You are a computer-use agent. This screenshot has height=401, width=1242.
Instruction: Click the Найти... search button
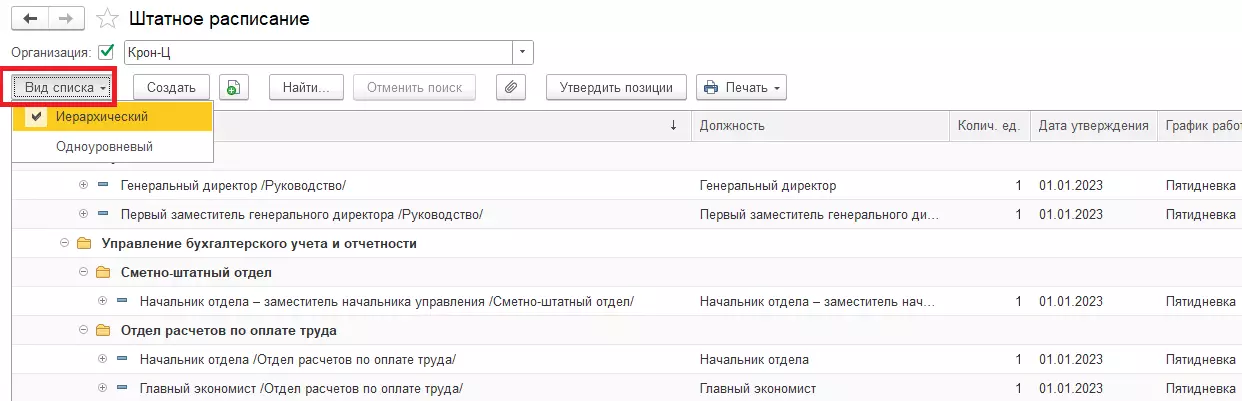306,88
